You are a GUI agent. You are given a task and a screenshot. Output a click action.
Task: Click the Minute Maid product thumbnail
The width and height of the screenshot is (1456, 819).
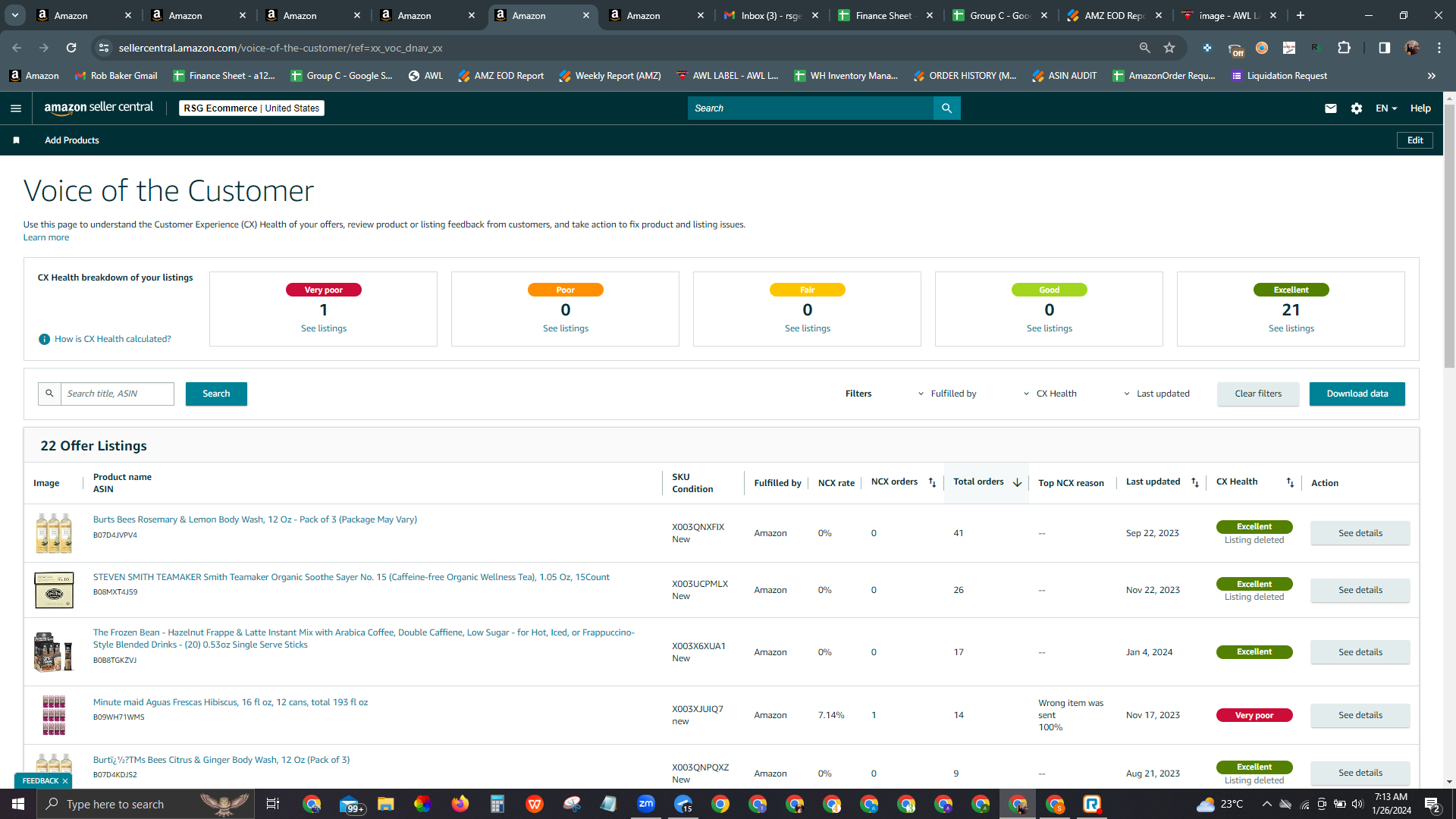pyautogui.click(x=54, y=715)
